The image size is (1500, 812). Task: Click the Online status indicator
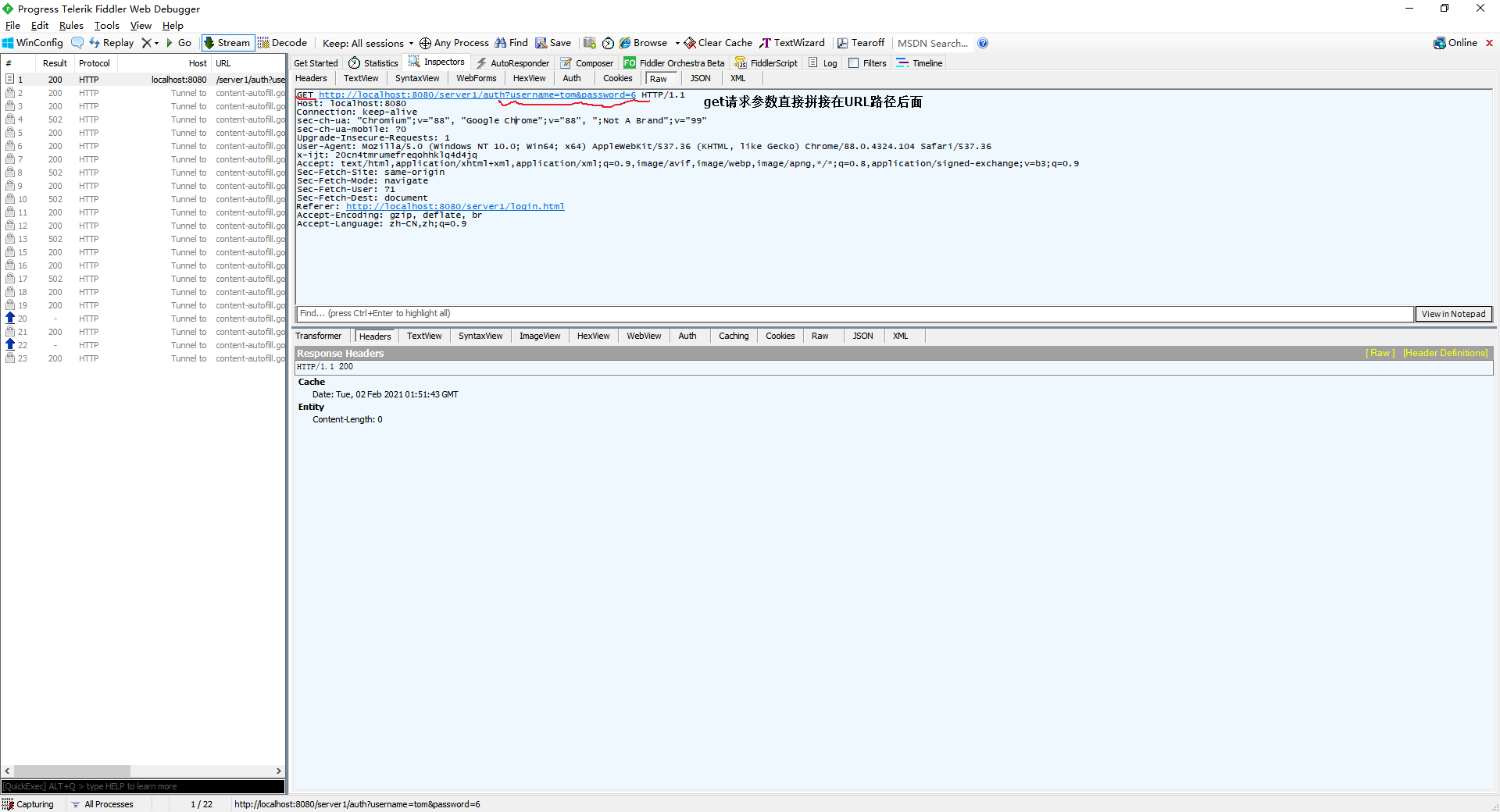click(x=1455, y=43)
